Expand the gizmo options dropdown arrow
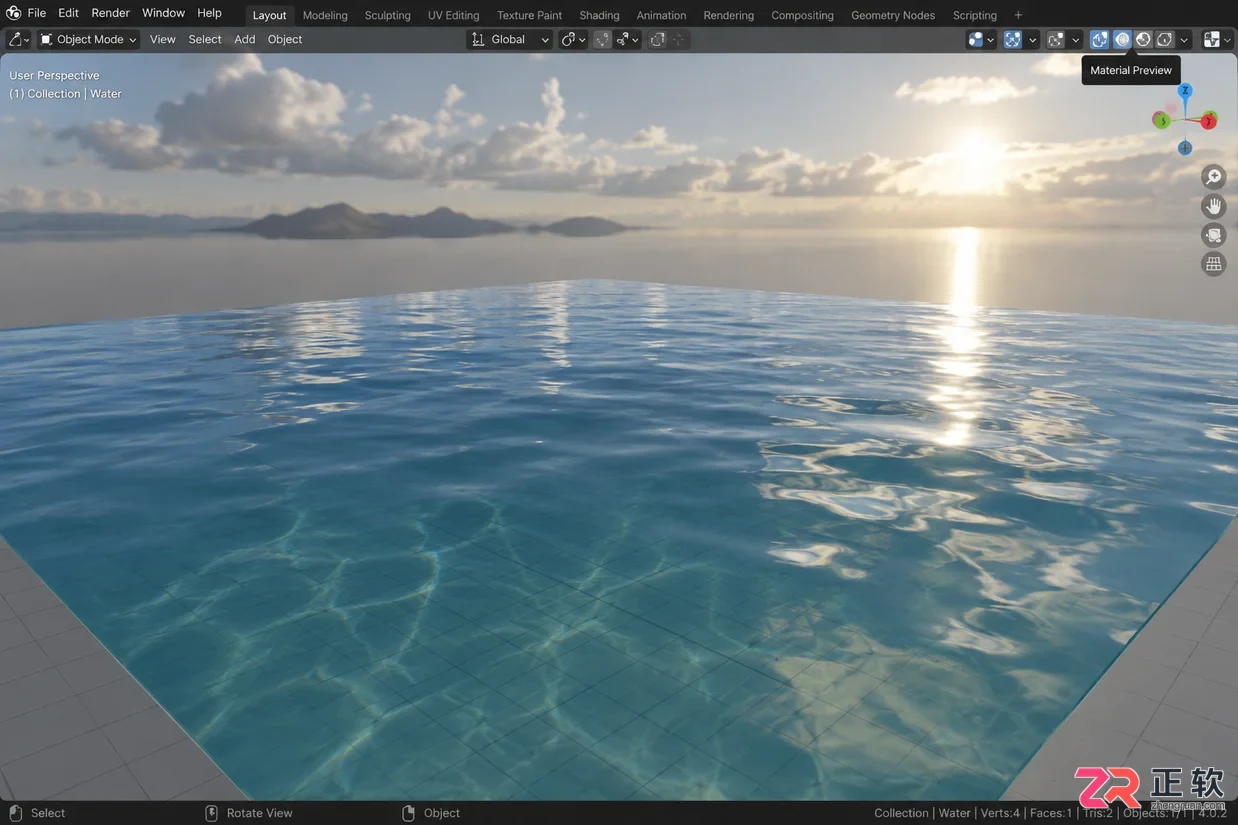 (x=1033, y=39)
